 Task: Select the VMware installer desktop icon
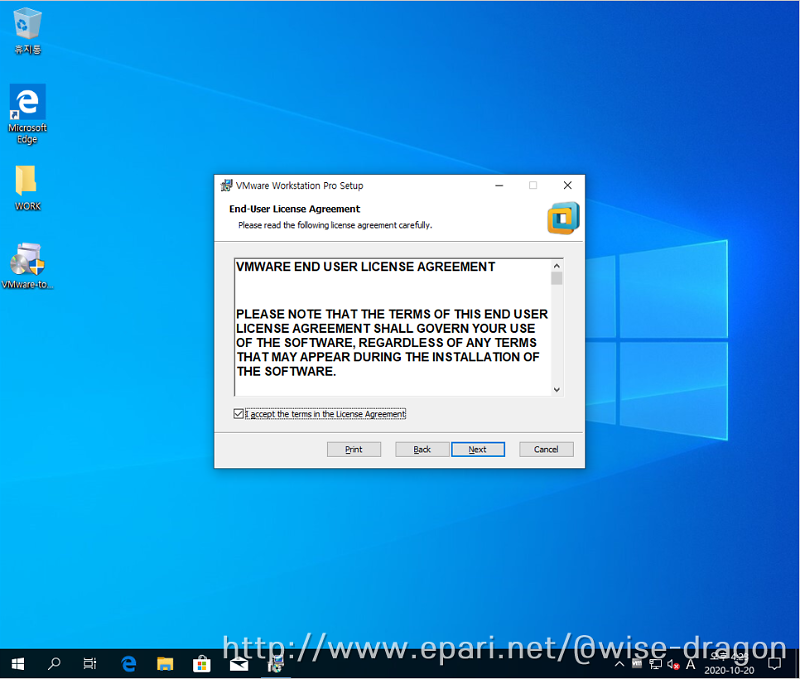[x=28, y=266]
